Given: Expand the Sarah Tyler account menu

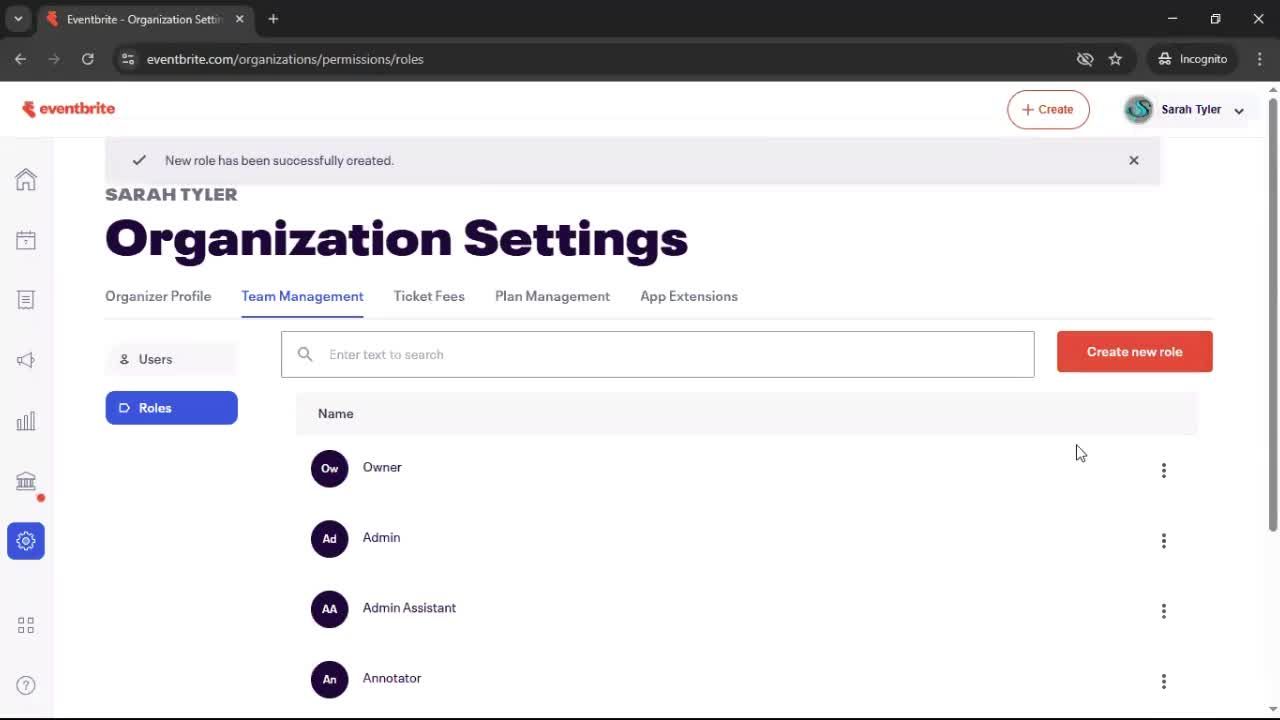Looking at the screenshot, I should (x=1238, y=110).
